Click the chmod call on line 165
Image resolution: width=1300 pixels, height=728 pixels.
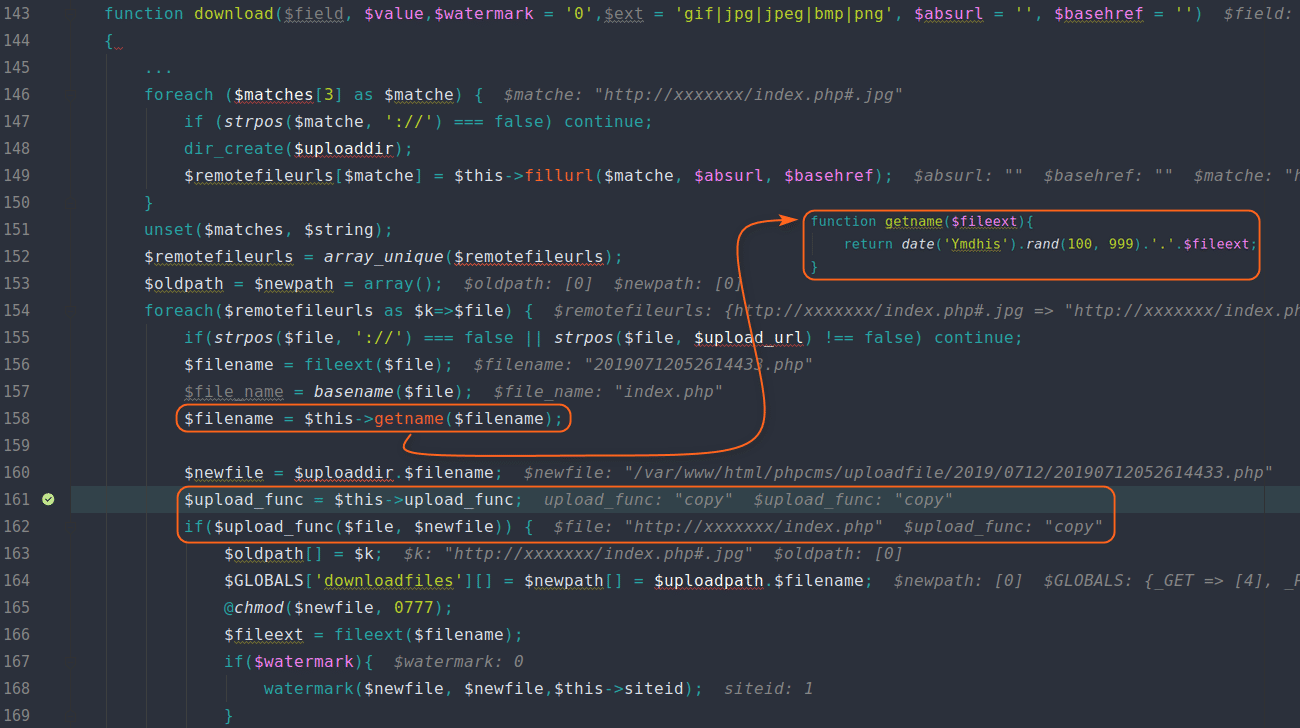click(x=259, y=608)
